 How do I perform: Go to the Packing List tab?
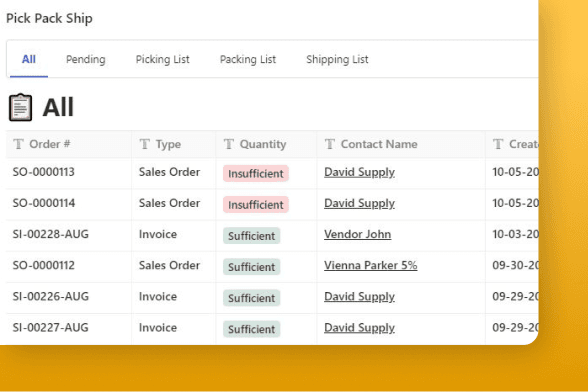248,59
